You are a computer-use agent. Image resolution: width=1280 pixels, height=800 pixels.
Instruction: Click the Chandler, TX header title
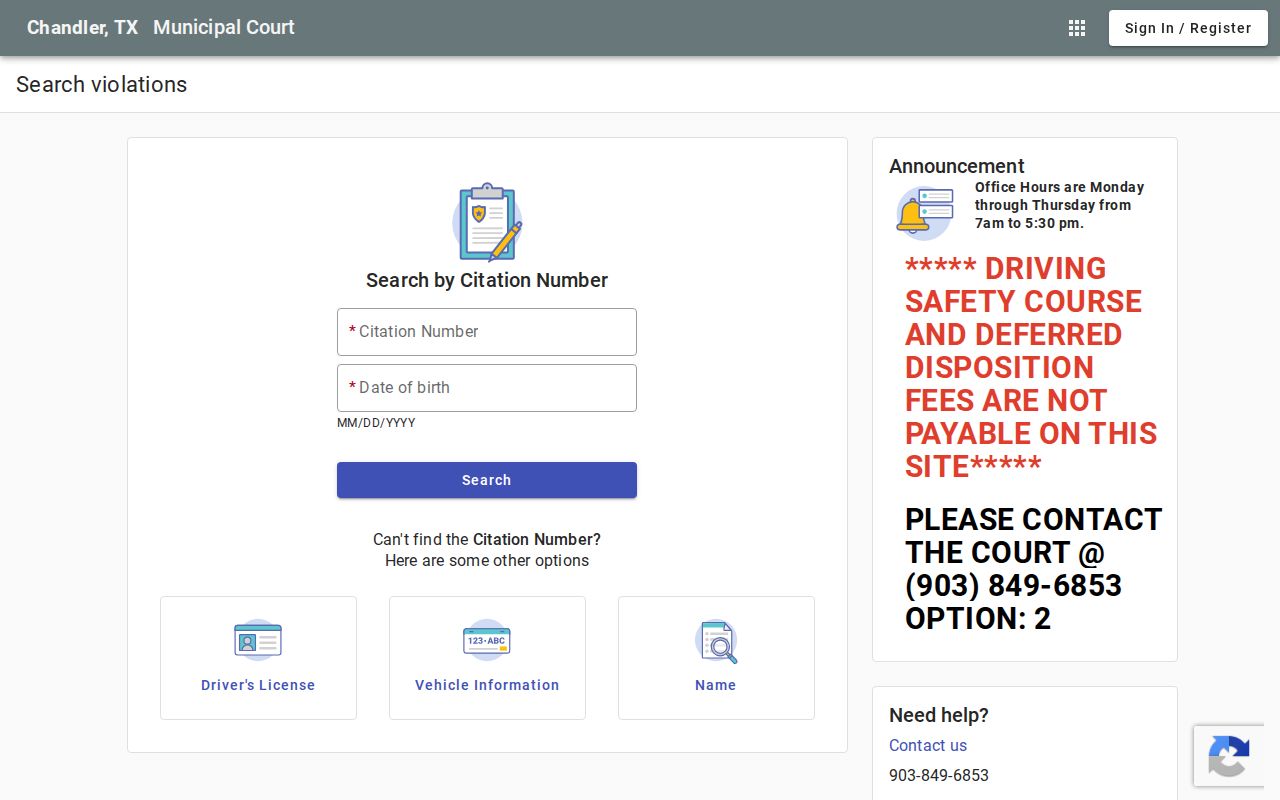point(82,28)
